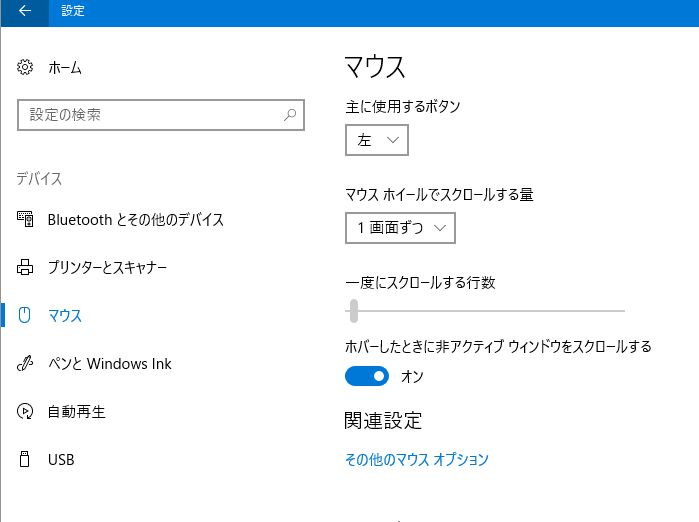Click the search magnifier icon
The height and width of the screenshot is (522, 699).
(290, 115)
